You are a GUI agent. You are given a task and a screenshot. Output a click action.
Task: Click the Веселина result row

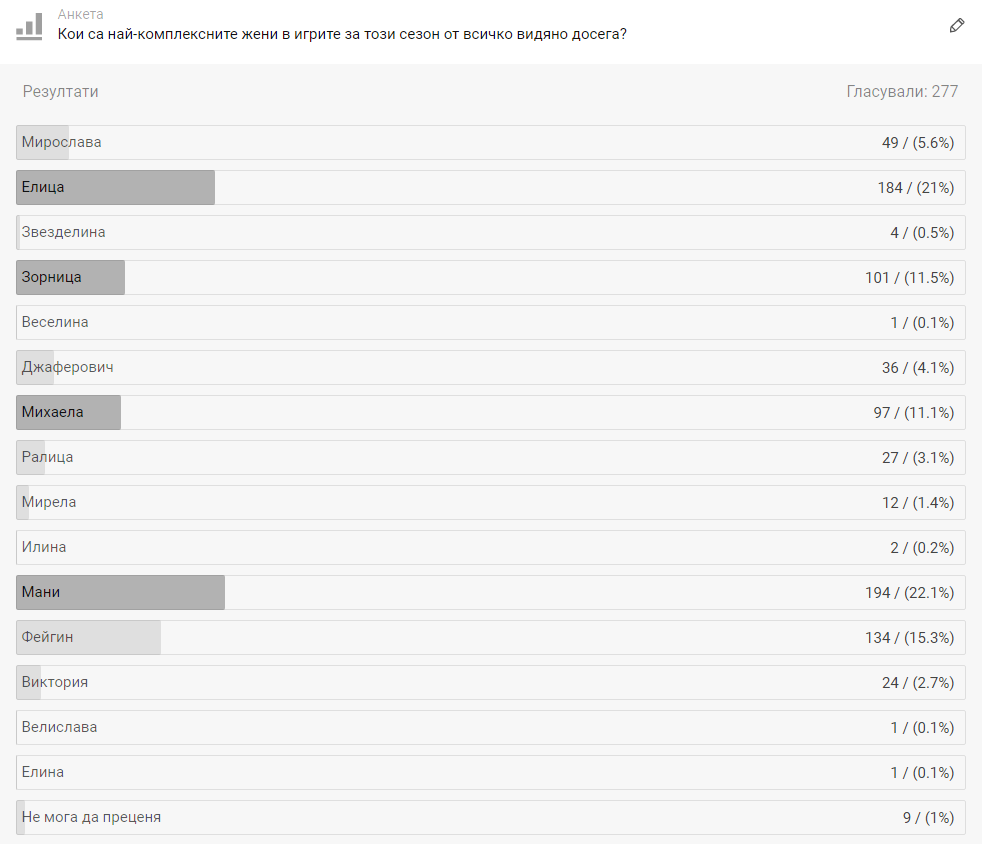point(490,322)
